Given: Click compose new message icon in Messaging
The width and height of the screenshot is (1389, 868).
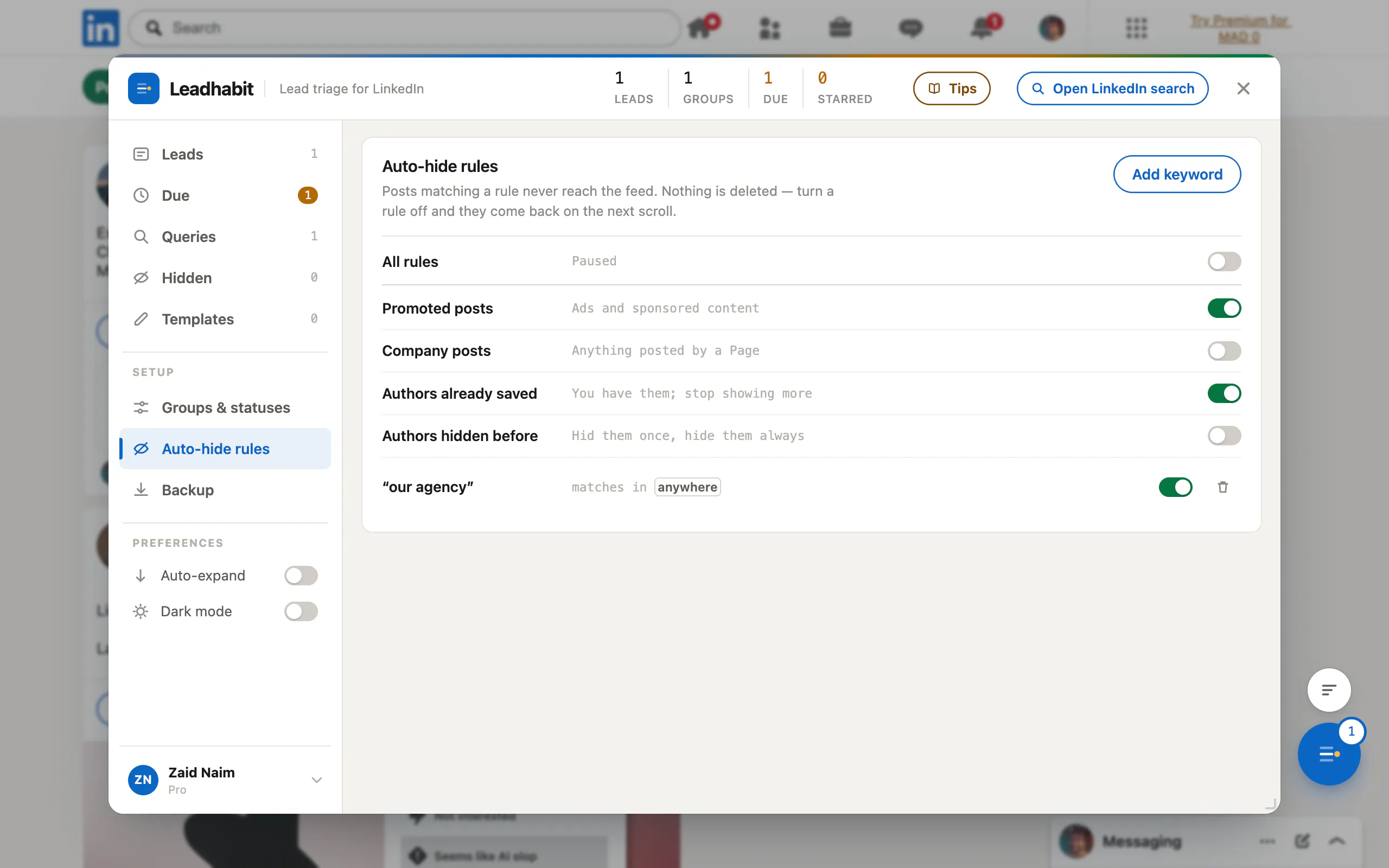Looking at the screenshot, I should click(1302, 841).
